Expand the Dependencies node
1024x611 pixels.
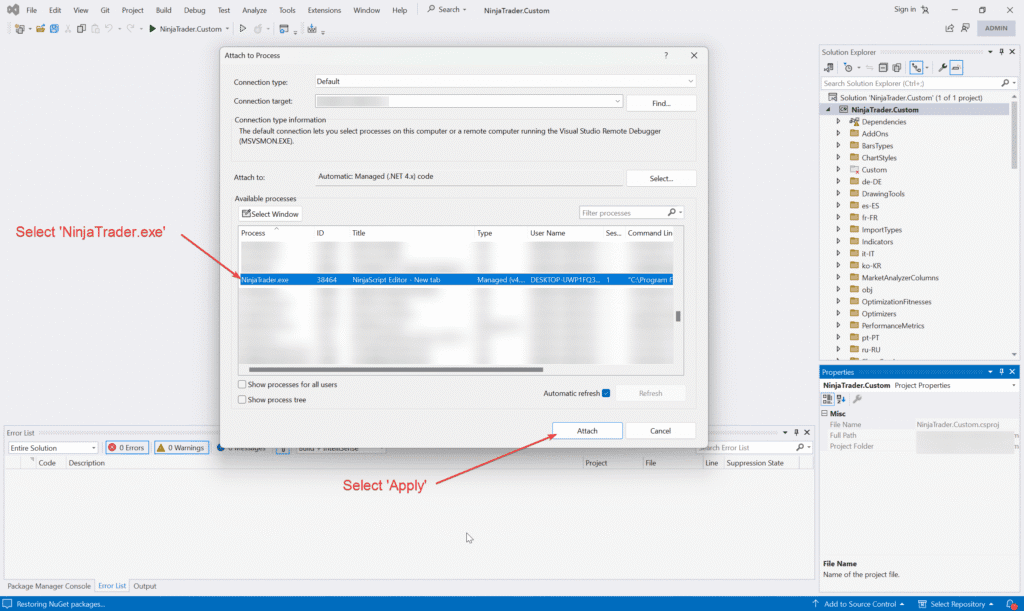click(x=839, y=121)
